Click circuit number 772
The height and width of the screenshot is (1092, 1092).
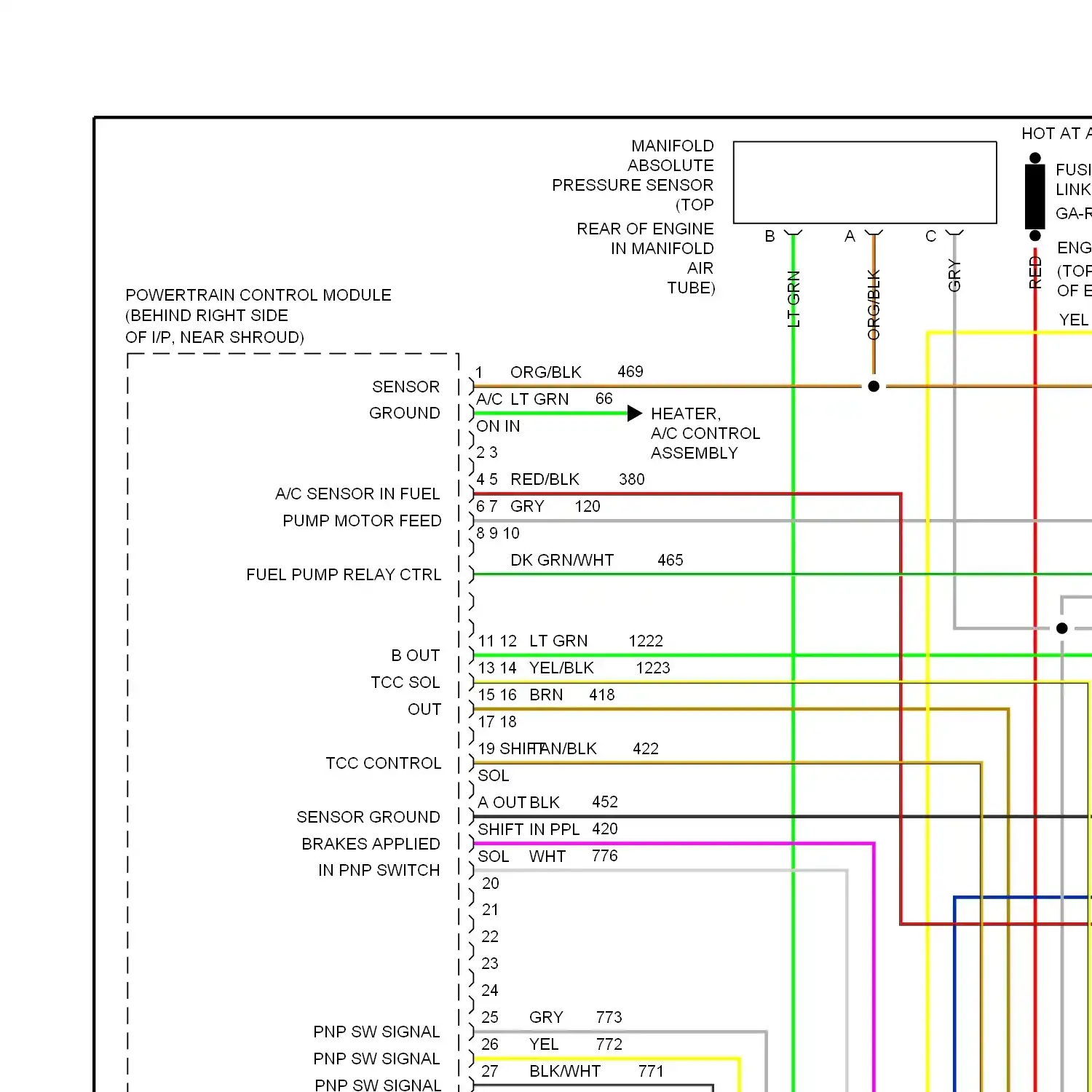point(609,1044)
